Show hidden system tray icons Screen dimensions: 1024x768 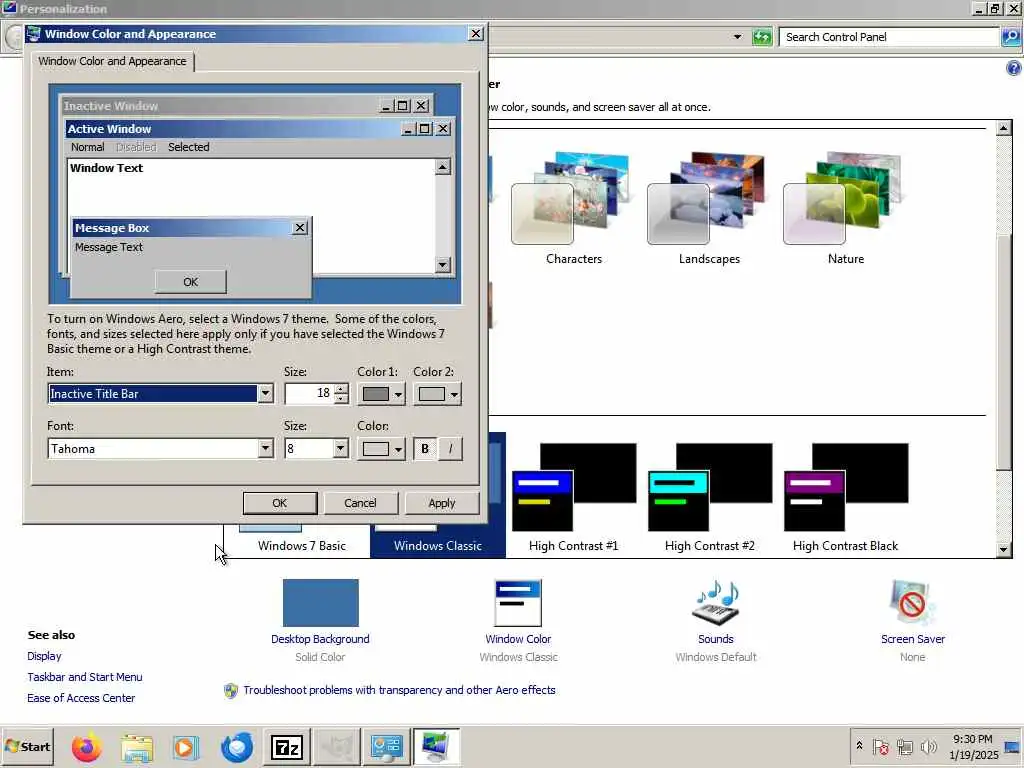[x=859, y=746]
